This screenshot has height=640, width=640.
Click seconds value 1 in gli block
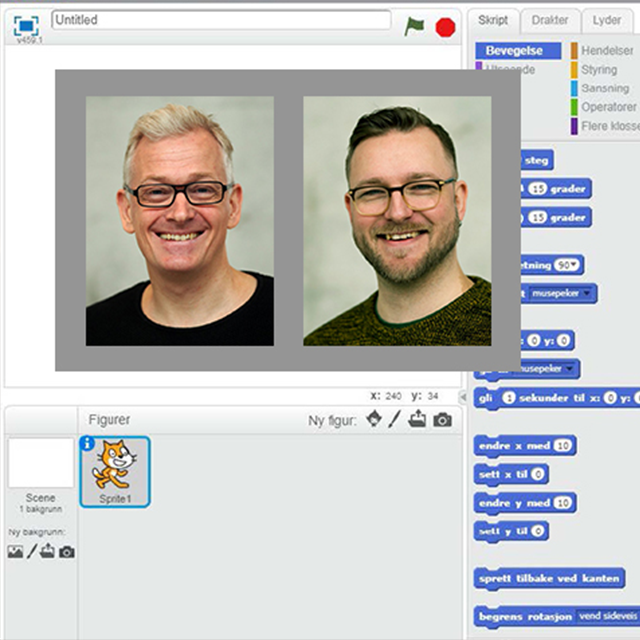click(x=509, y=398)
